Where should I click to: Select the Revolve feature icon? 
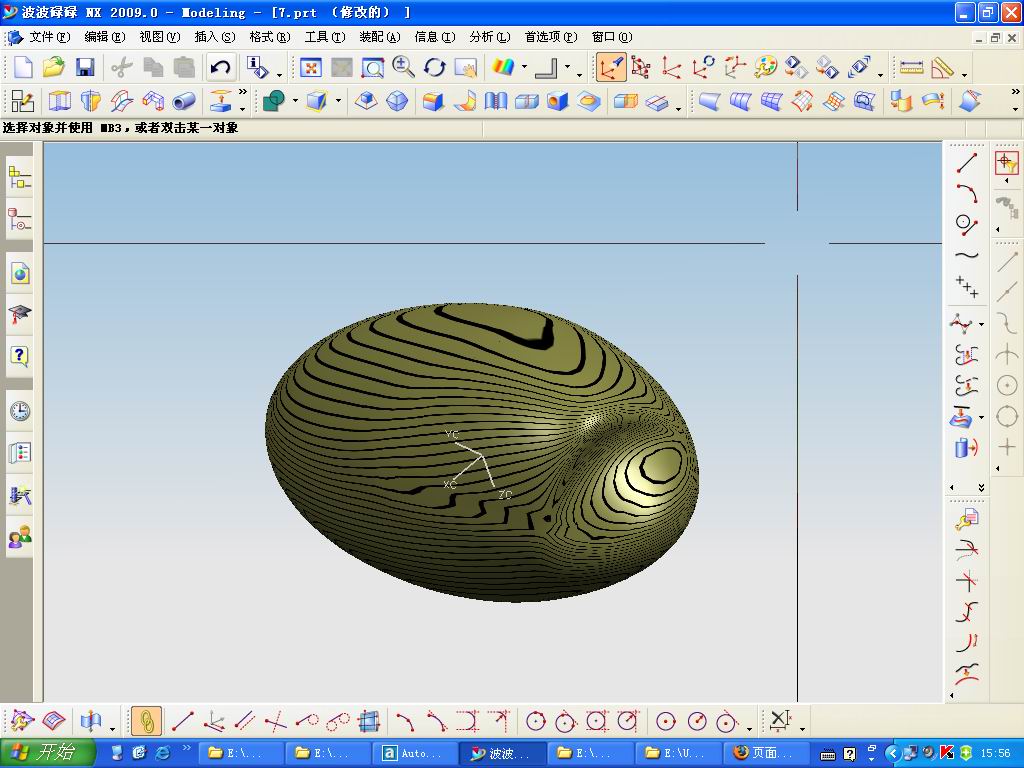coord(91,101)
